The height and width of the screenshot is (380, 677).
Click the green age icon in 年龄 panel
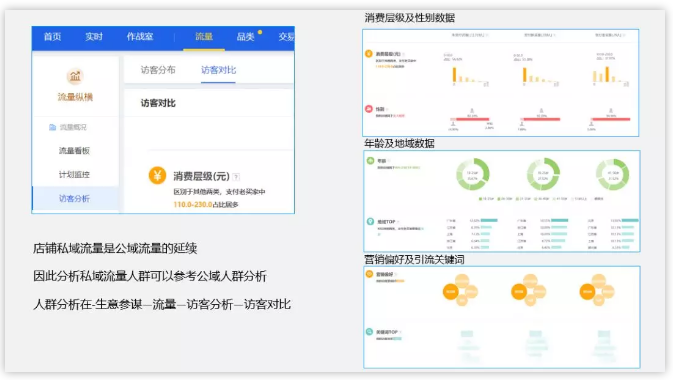click(x=370, y=161)
